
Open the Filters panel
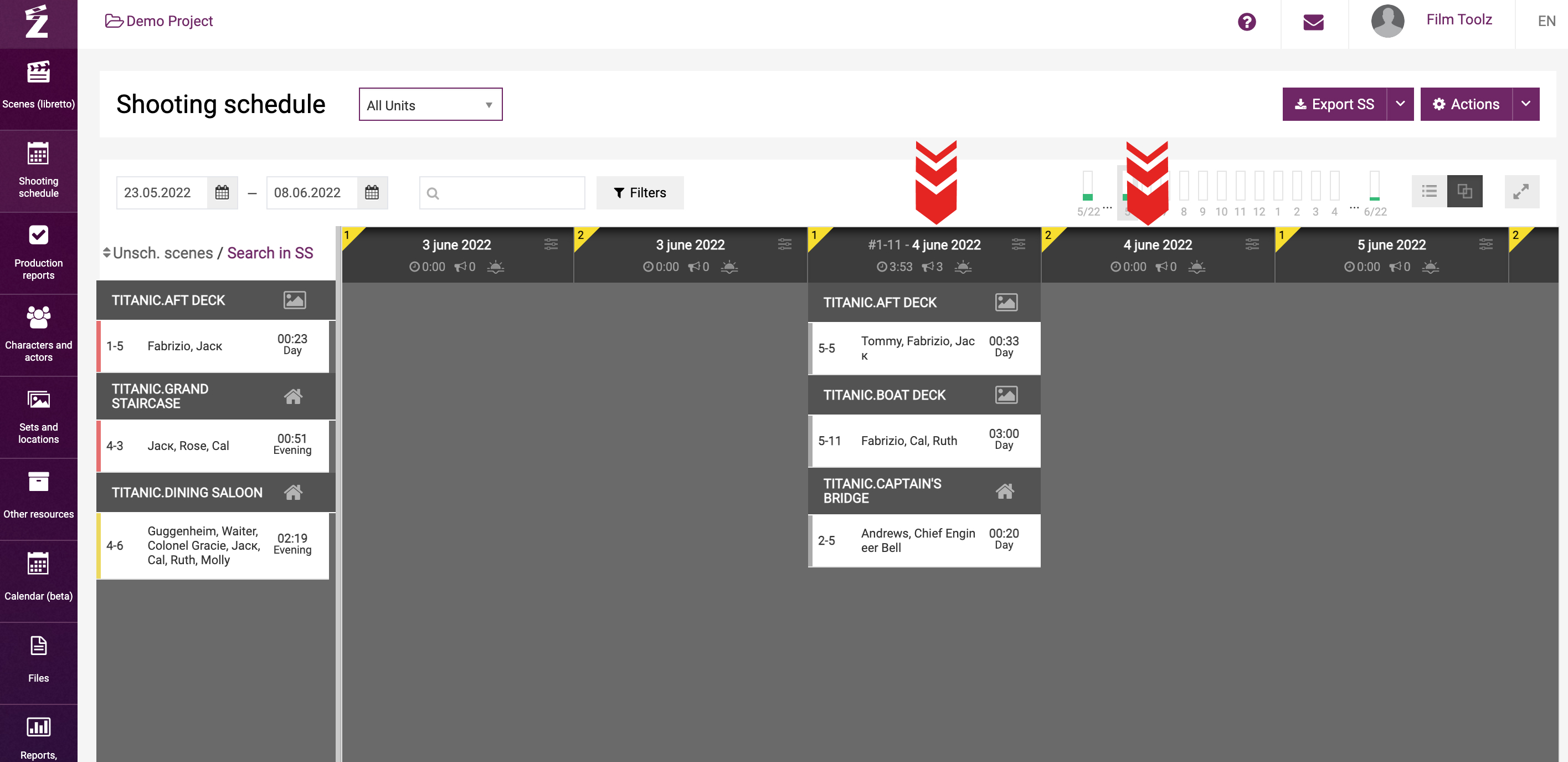coord(640,192)
